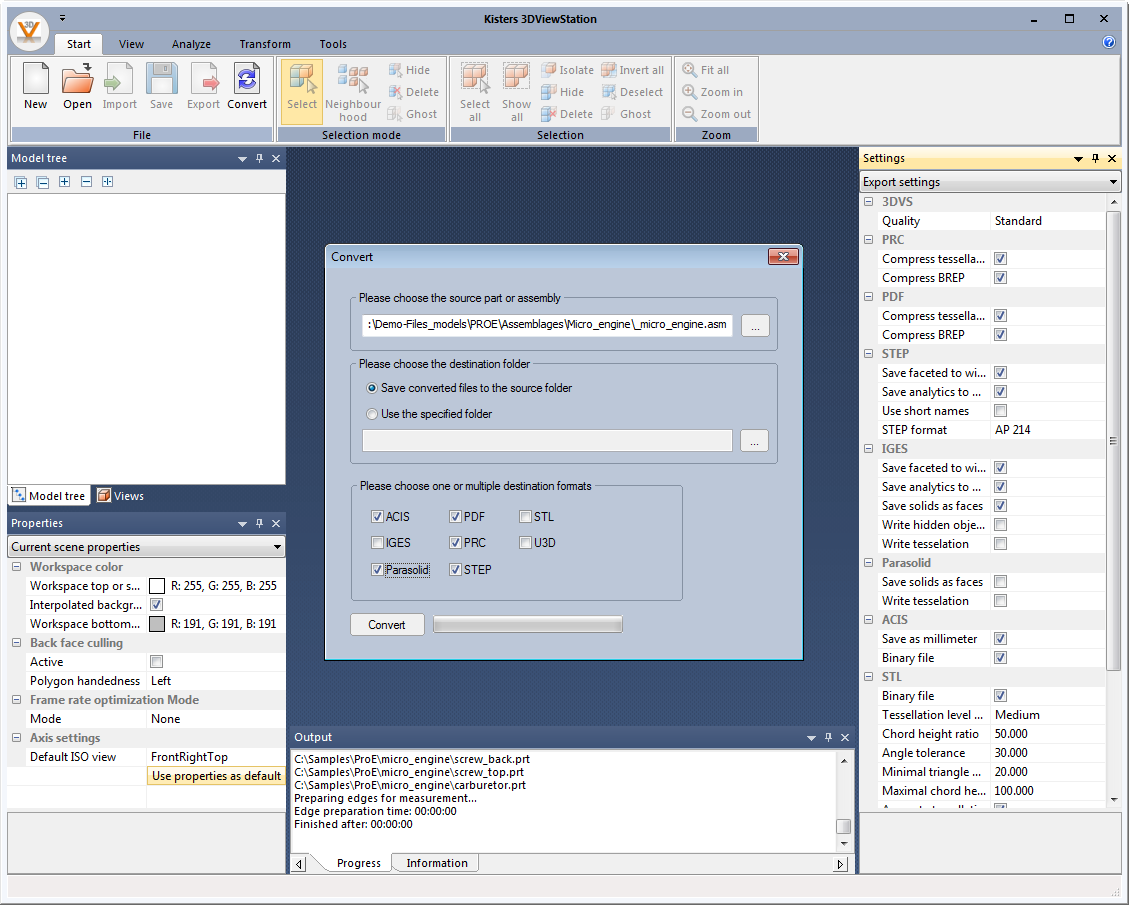Open the Export settings dropdown
The width and height of the screenshot is (1129, 905).
[990, 182]
